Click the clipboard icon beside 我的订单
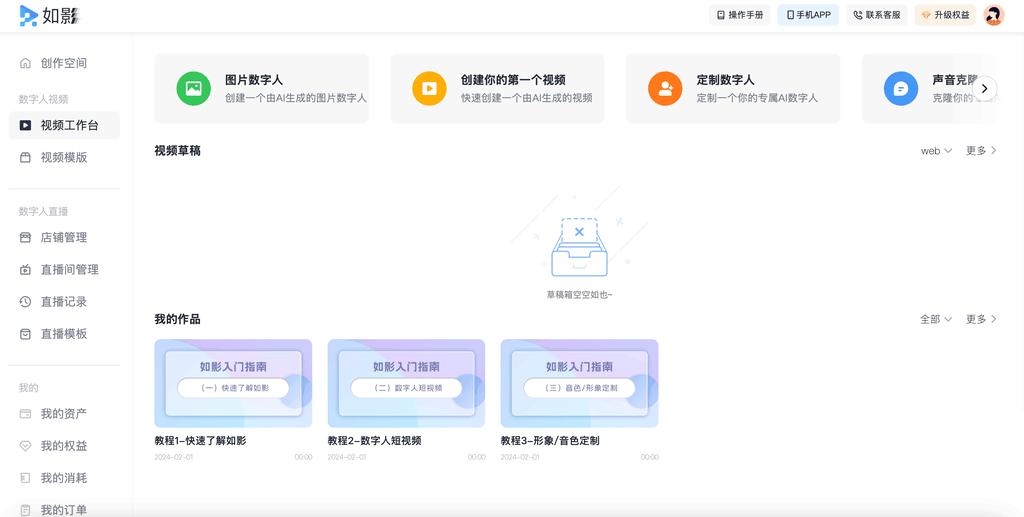This screenshot has height=517, width=1024. (25, 510)
